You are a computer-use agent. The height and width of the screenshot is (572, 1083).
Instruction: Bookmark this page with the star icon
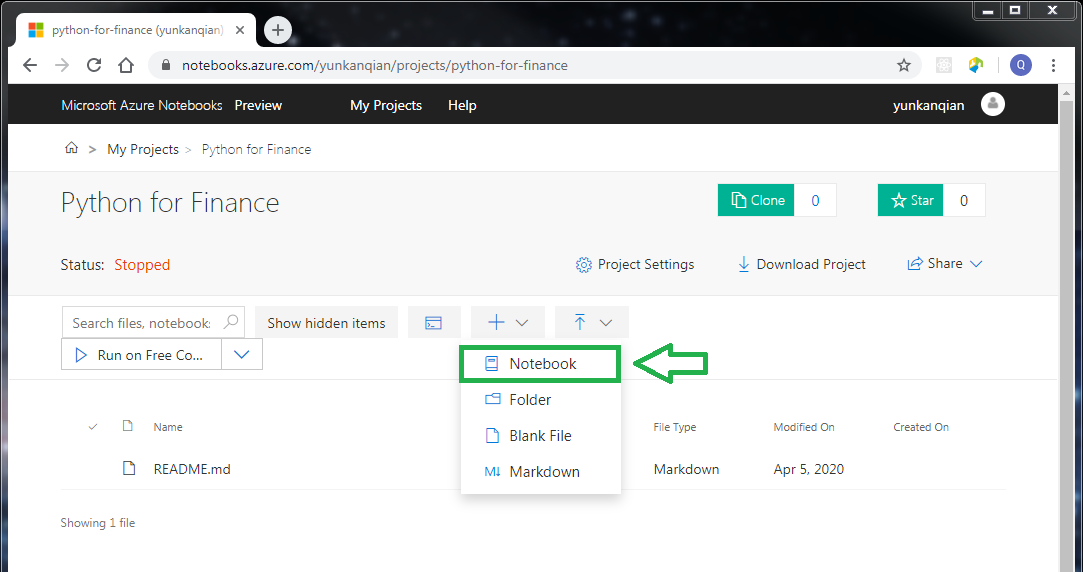point(903,65)
